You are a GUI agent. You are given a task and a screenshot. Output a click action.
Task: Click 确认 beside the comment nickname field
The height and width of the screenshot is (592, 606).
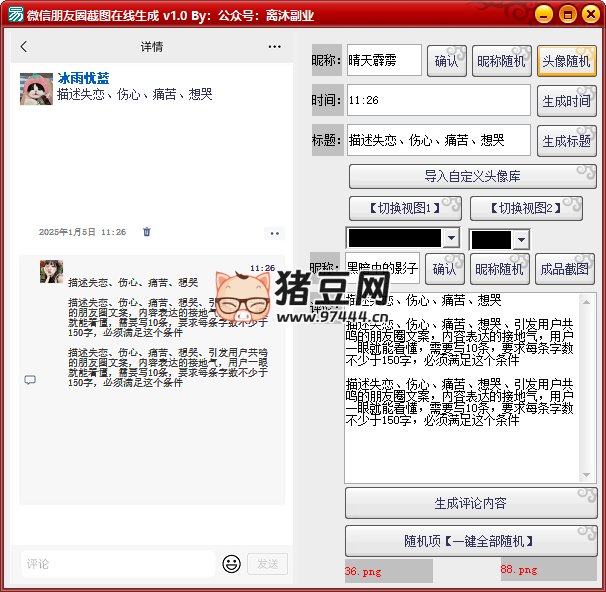coord(444,269)
